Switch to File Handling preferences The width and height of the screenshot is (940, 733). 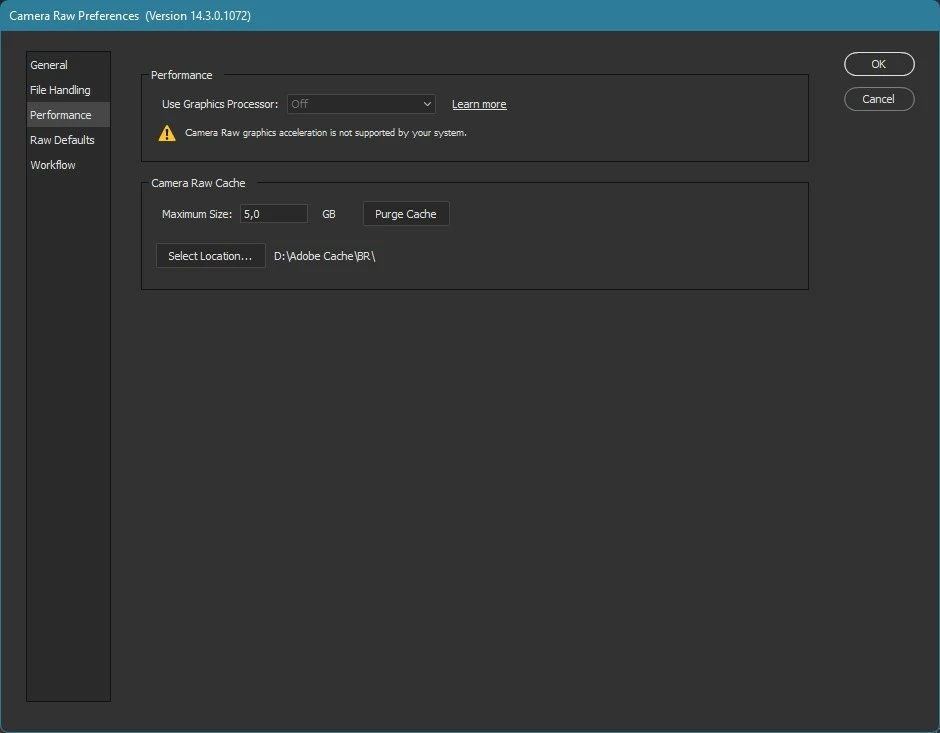(x=68, y=90)
